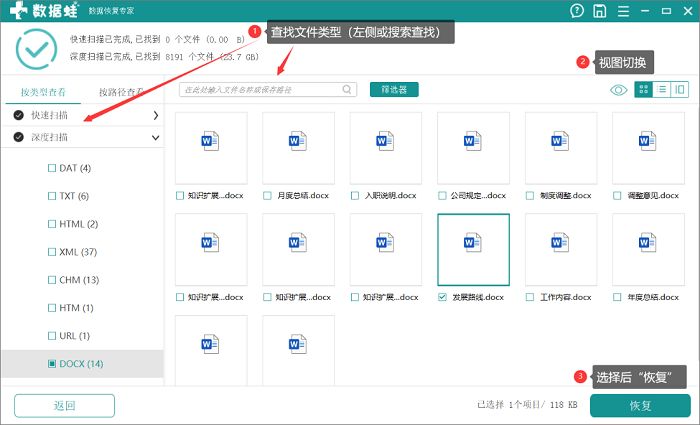Switch to list view
Image resolution: width=700 pixels, height=425 pixels.
(x=662, y=89)
